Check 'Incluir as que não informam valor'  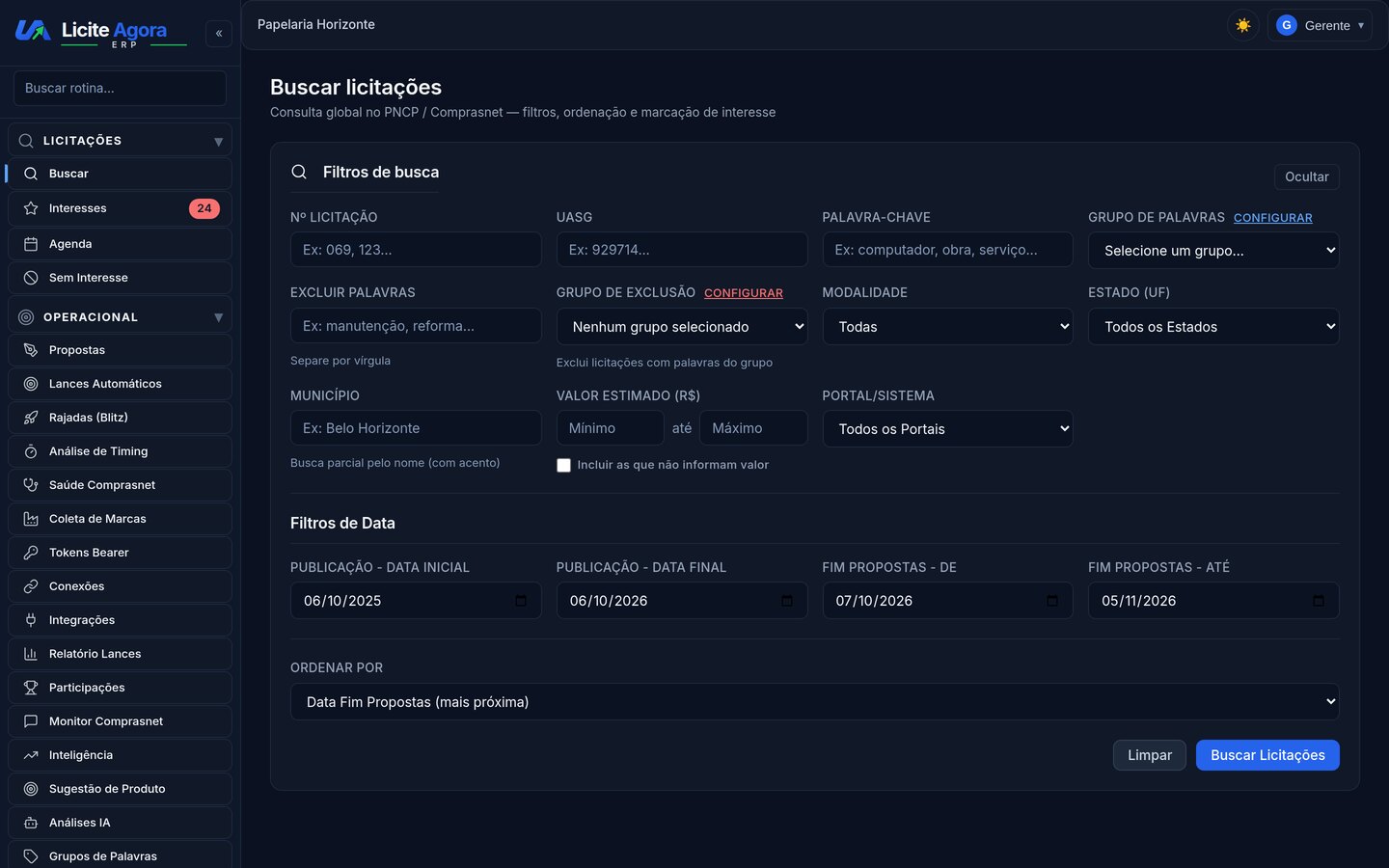point(563,465)
